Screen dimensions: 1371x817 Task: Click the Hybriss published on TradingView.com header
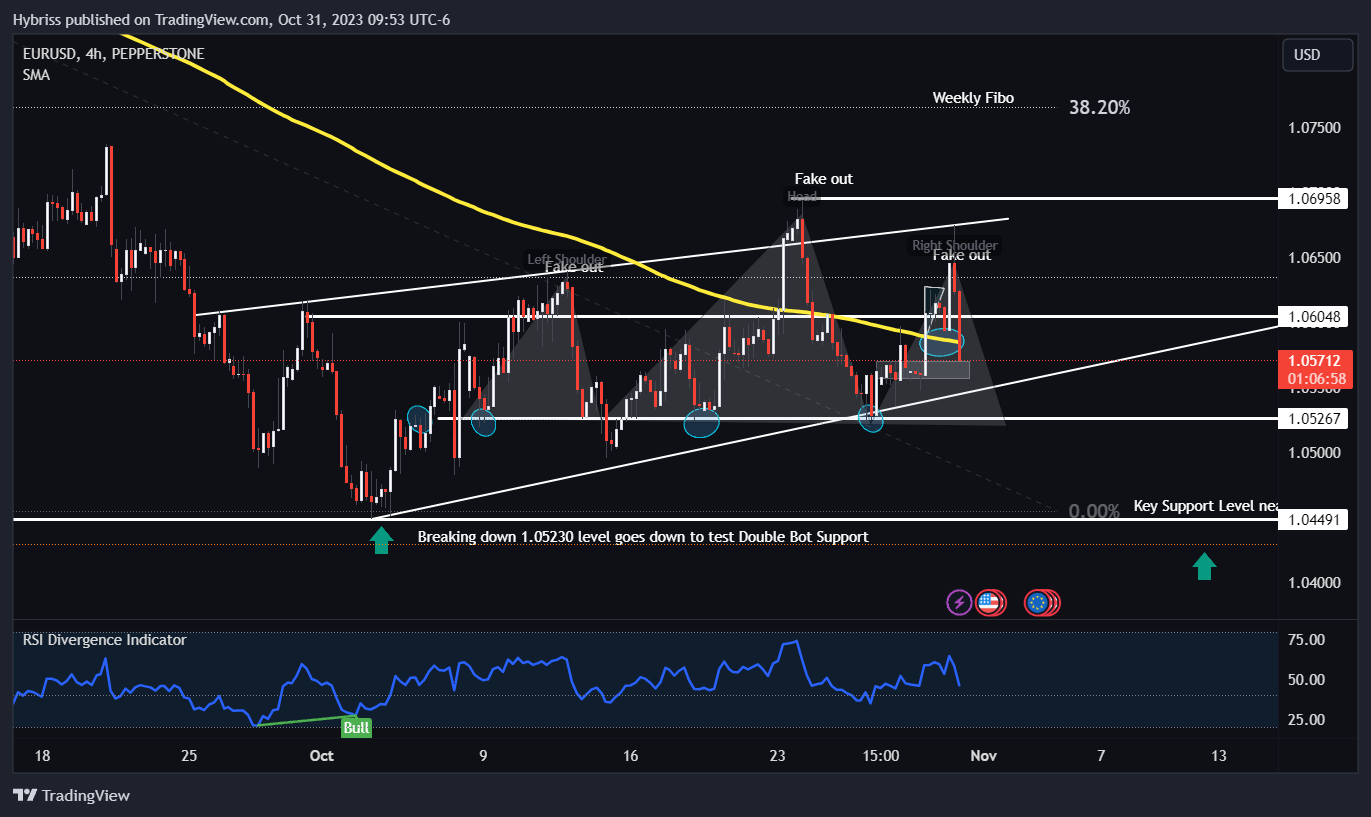click(231, 19)
